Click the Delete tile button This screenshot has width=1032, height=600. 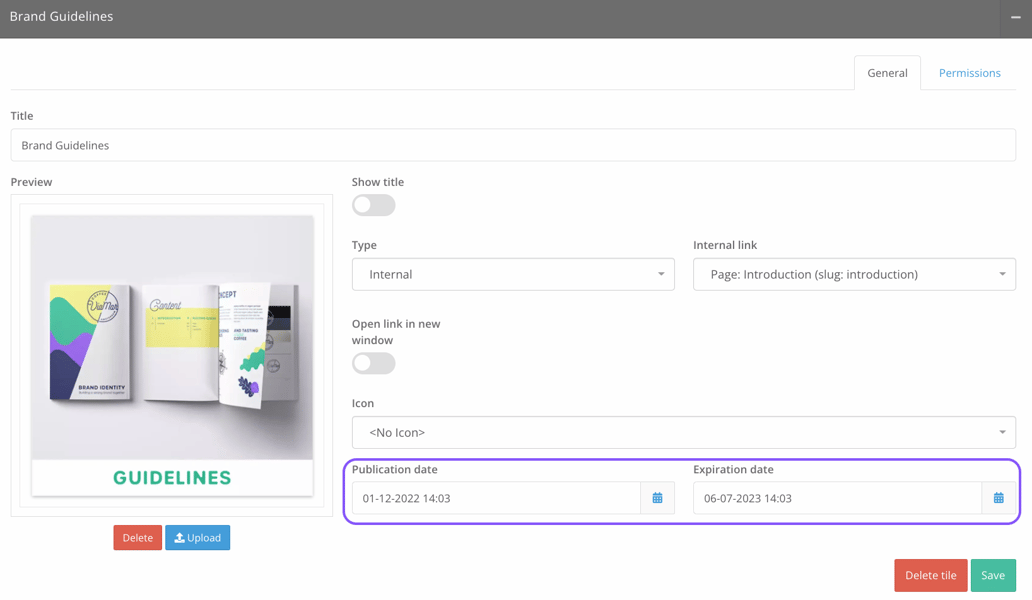tap(930, 575)
